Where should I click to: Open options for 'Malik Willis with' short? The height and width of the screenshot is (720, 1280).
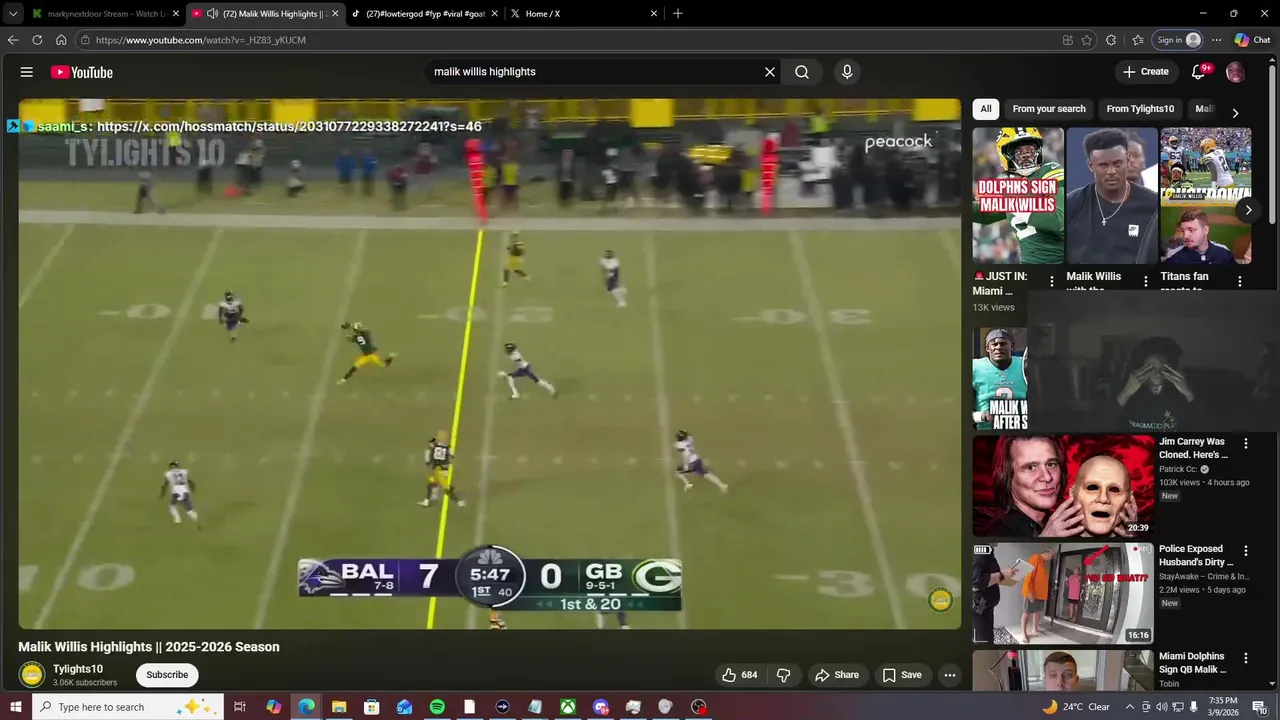(x=1146, y=282)
